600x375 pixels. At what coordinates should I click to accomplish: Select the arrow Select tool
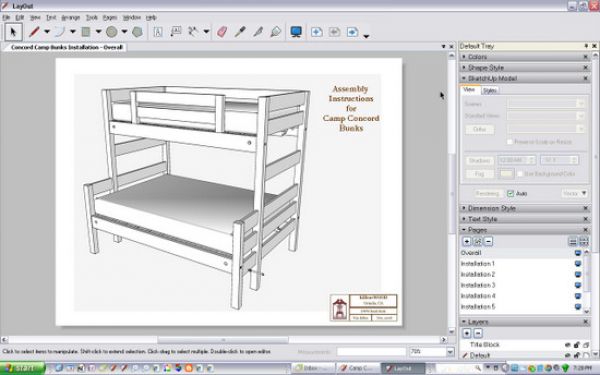pos(13,32)
